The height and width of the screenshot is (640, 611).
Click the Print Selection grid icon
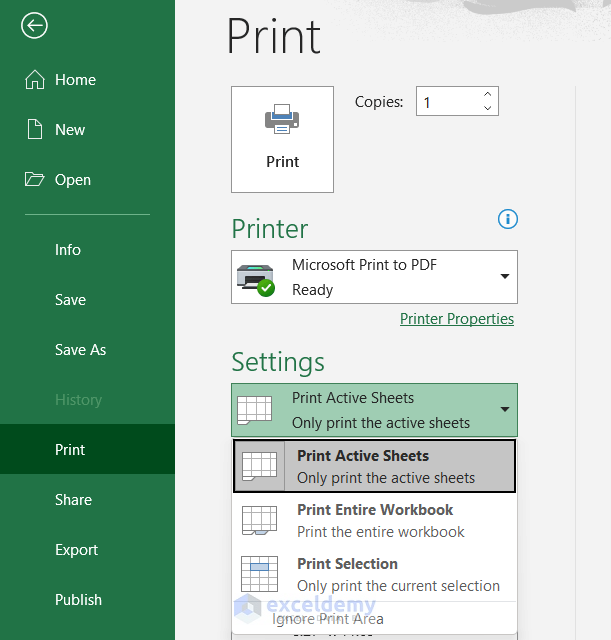click(x=259, y=574)
